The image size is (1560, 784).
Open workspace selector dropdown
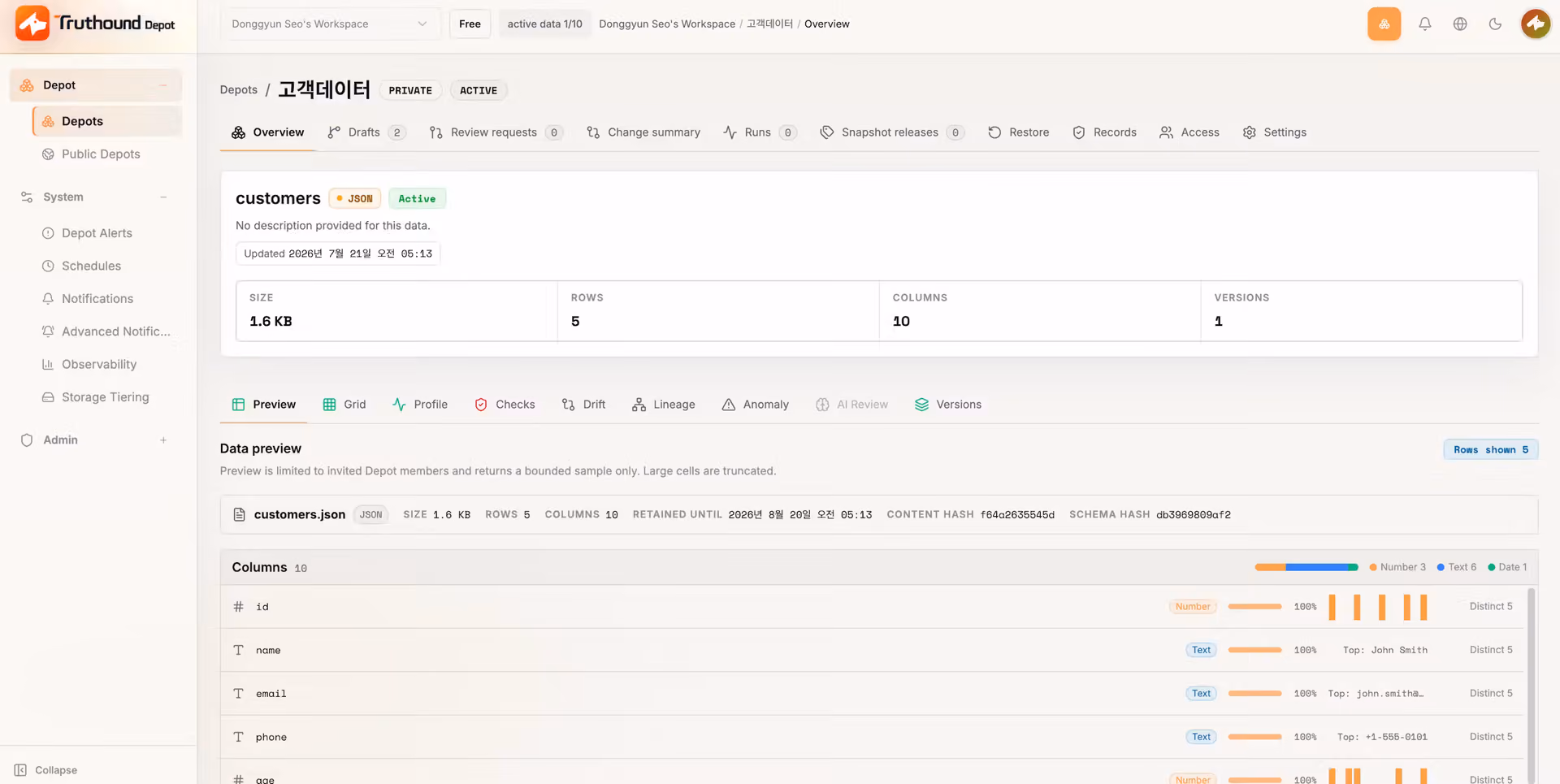click(x=330, y=24)
